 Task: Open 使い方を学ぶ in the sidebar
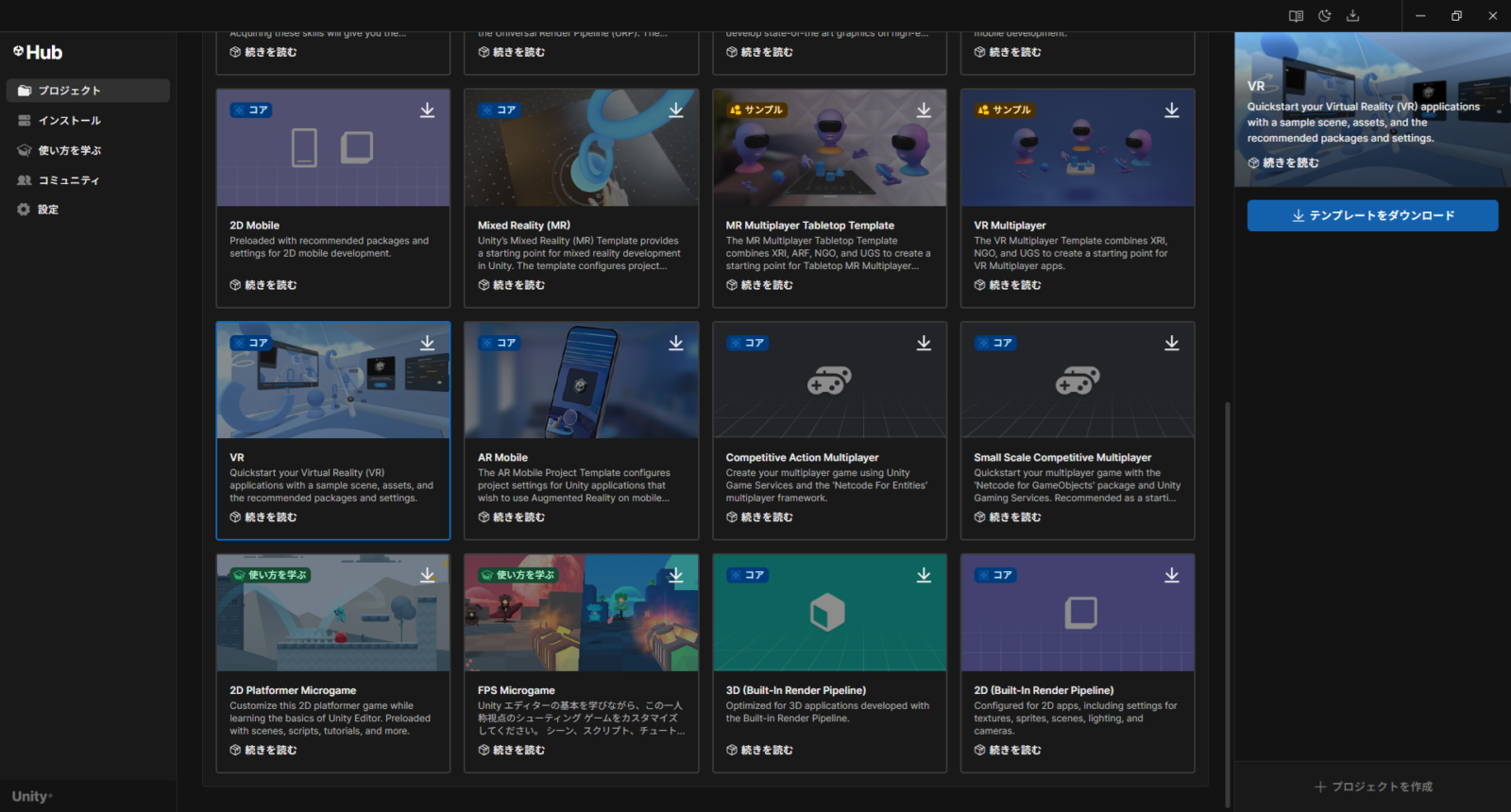pyautogui.click(x=88, y=150)
